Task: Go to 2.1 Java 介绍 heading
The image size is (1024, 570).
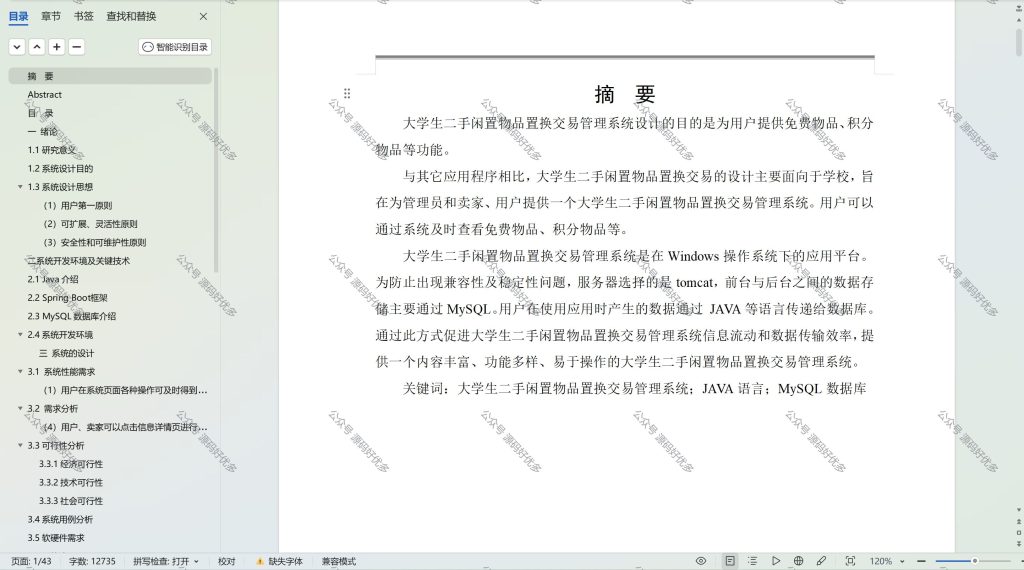Action: [x=53, y=279]
